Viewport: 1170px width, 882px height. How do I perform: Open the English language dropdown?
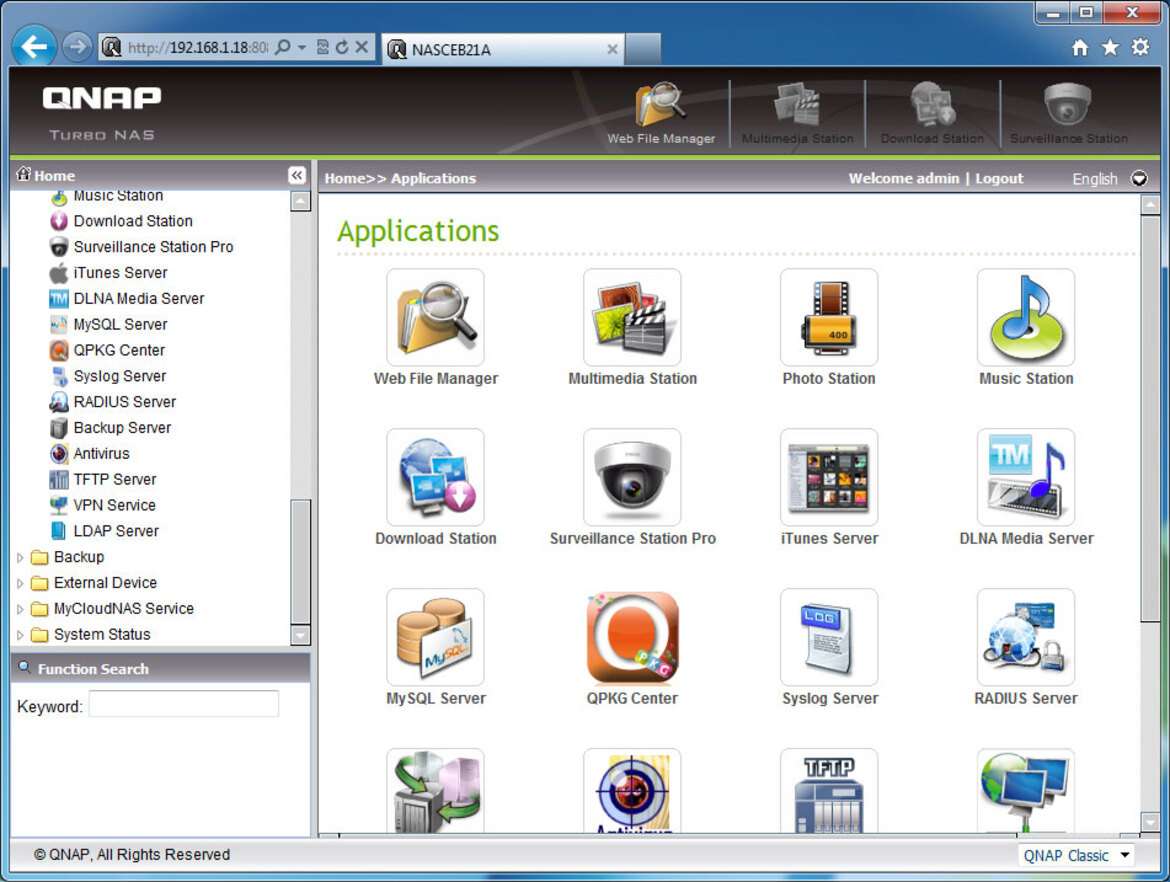click(1139, 178)
